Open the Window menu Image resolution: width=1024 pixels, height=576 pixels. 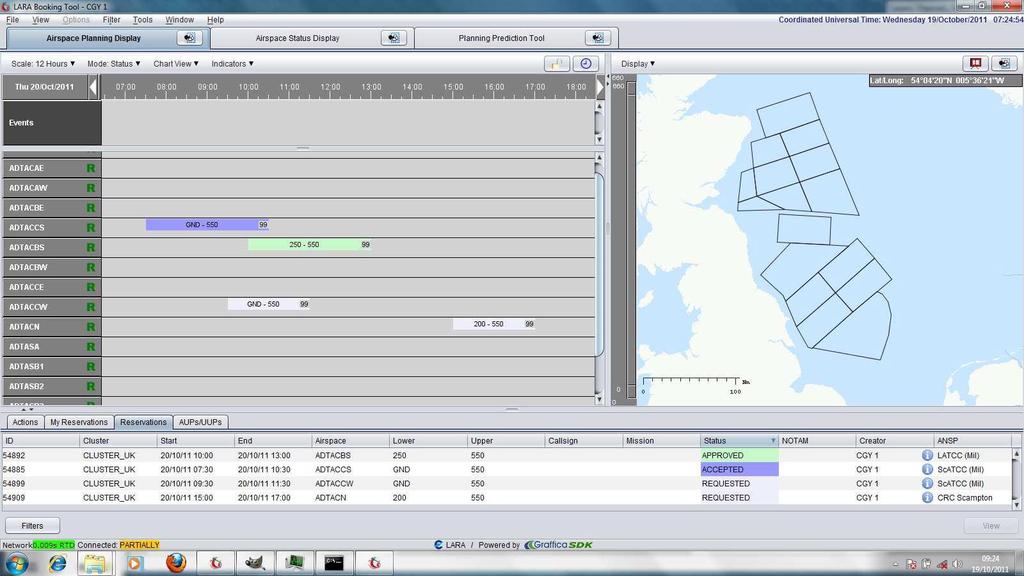[179, 20]
